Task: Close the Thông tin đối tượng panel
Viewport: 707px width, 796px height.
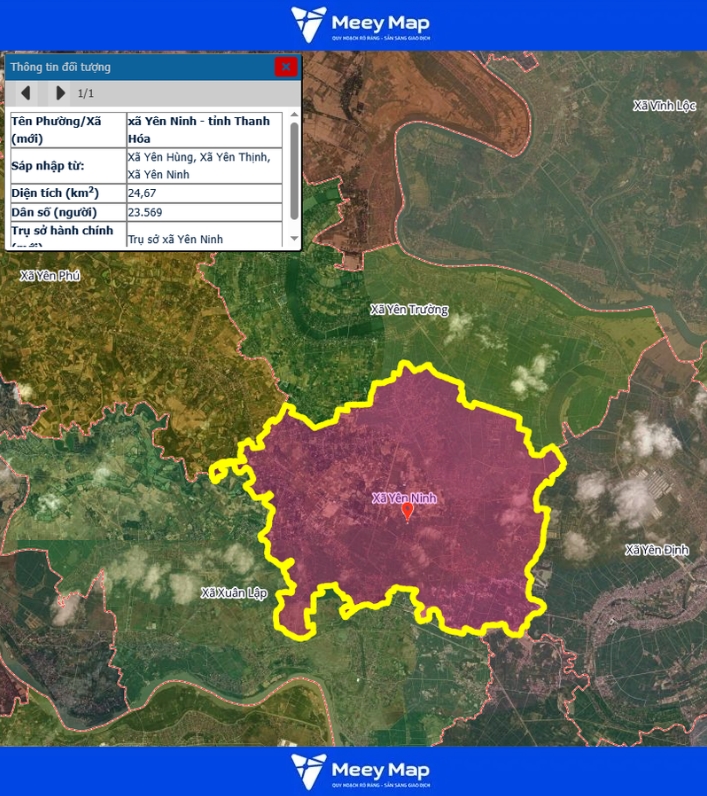Action: [286, 67]
